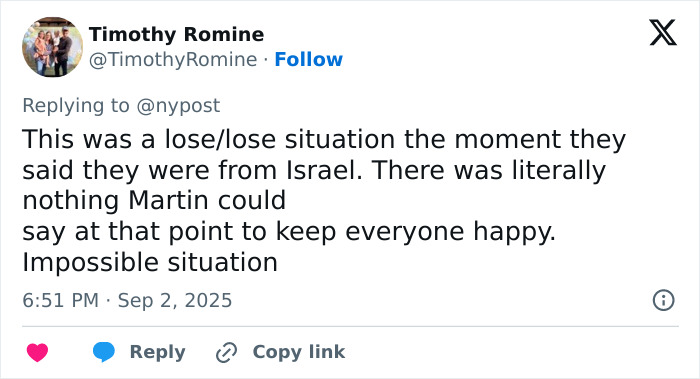Click the tweet's first line about lose/lose situation
The image size is (700, 379).
point(324,139)
